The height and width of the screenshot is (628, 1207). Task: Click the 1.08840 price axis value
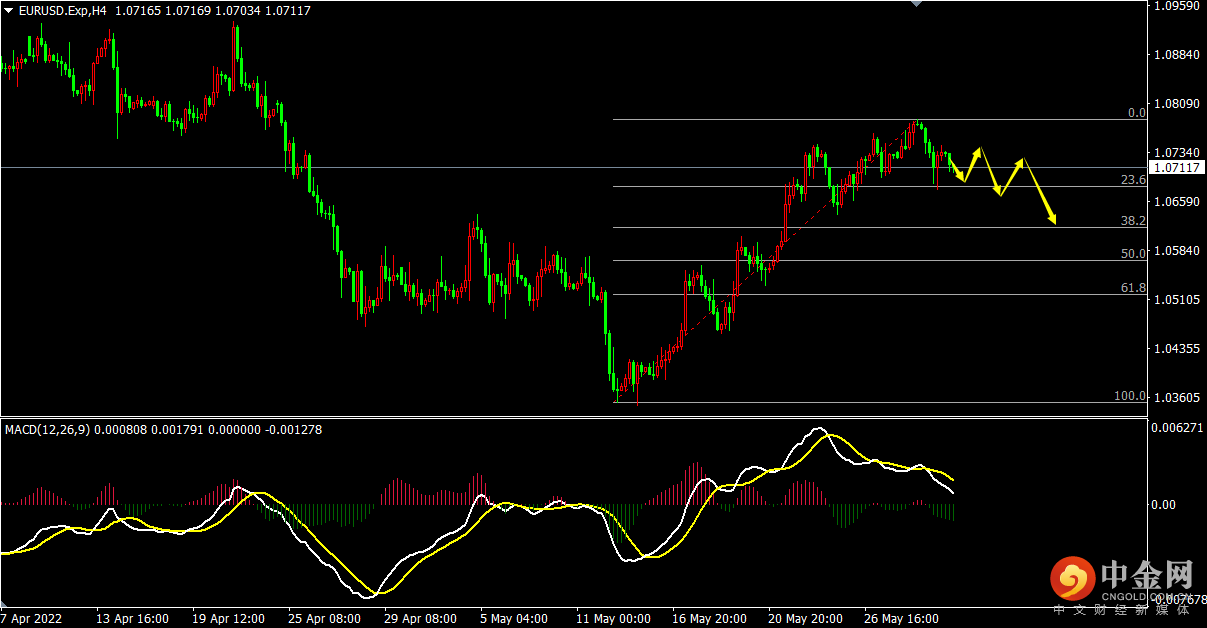(1176, 55)
